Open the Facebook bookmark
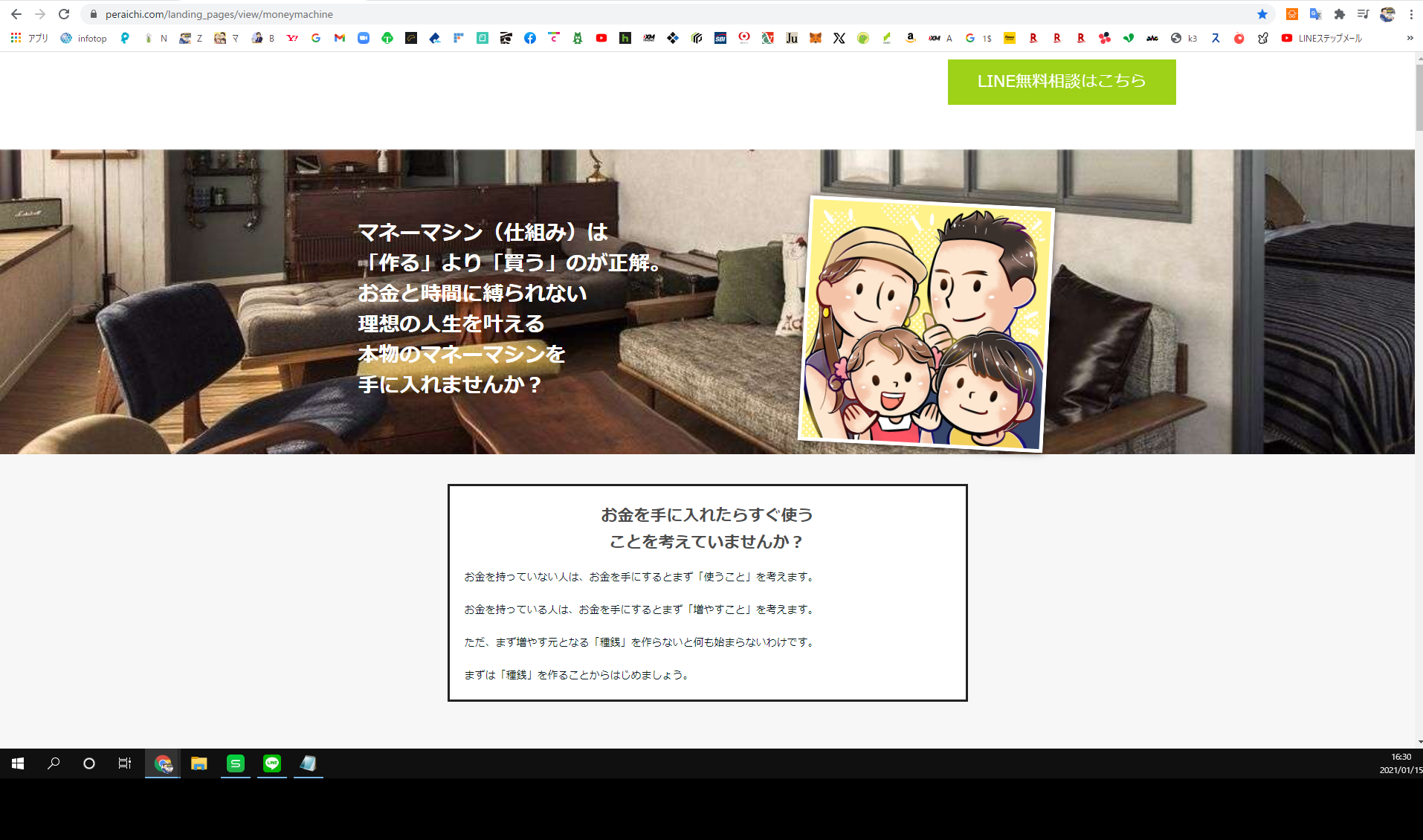This screenshot has height=840, width=1423. (530, 38)
